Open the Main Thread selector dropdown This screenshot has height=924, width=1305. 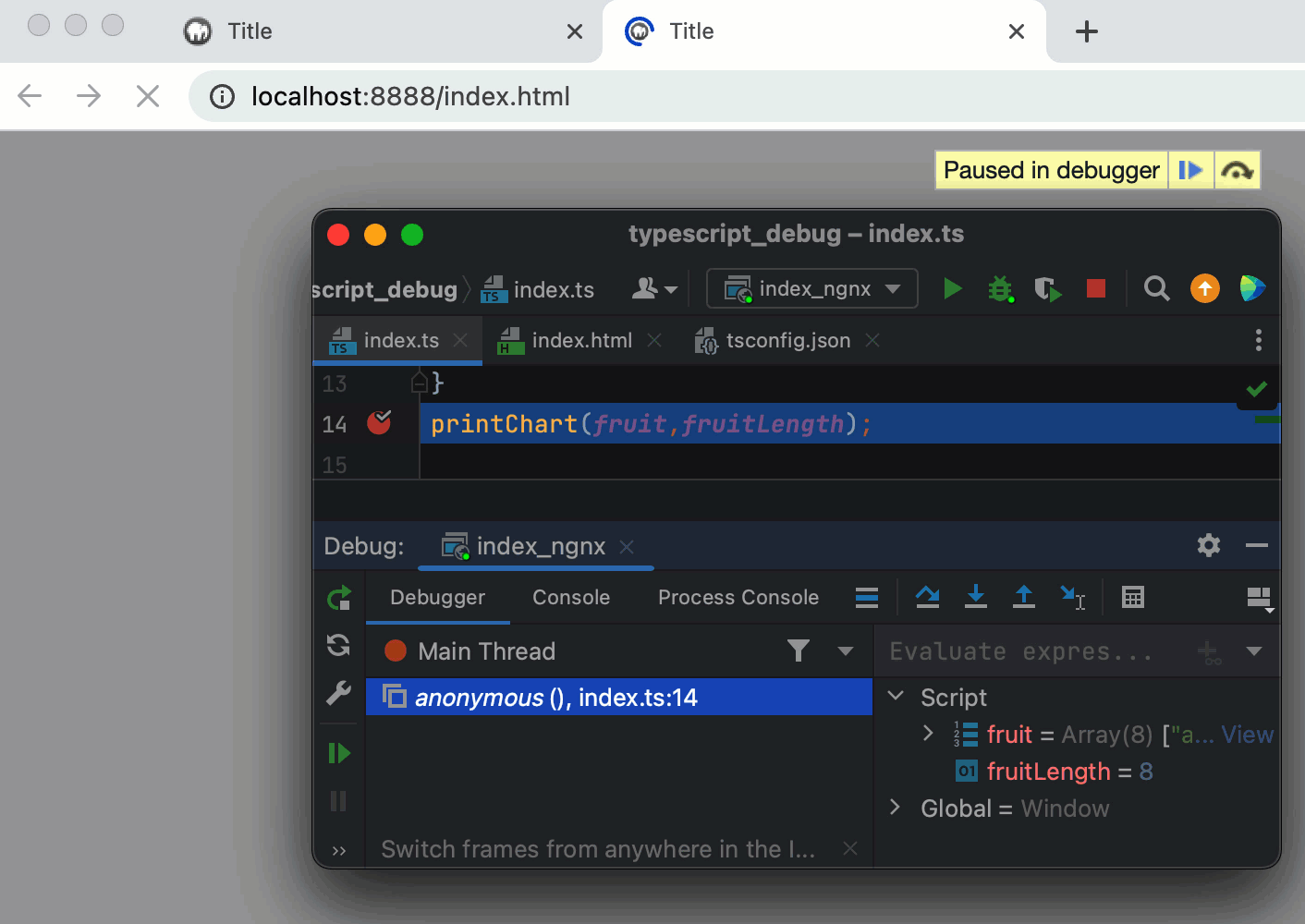[845, 650]
